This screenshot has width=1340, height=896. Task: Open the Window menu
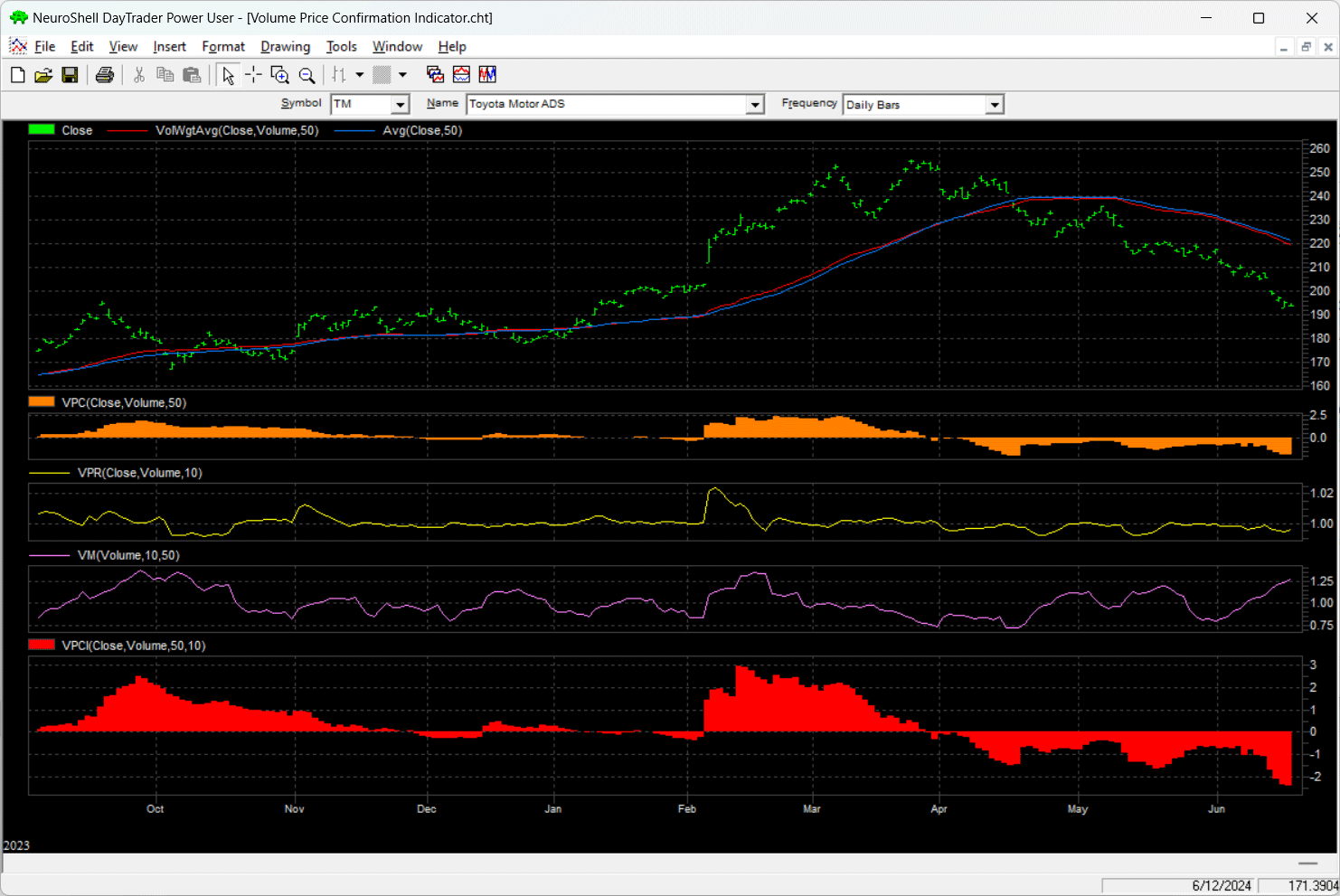397,47
